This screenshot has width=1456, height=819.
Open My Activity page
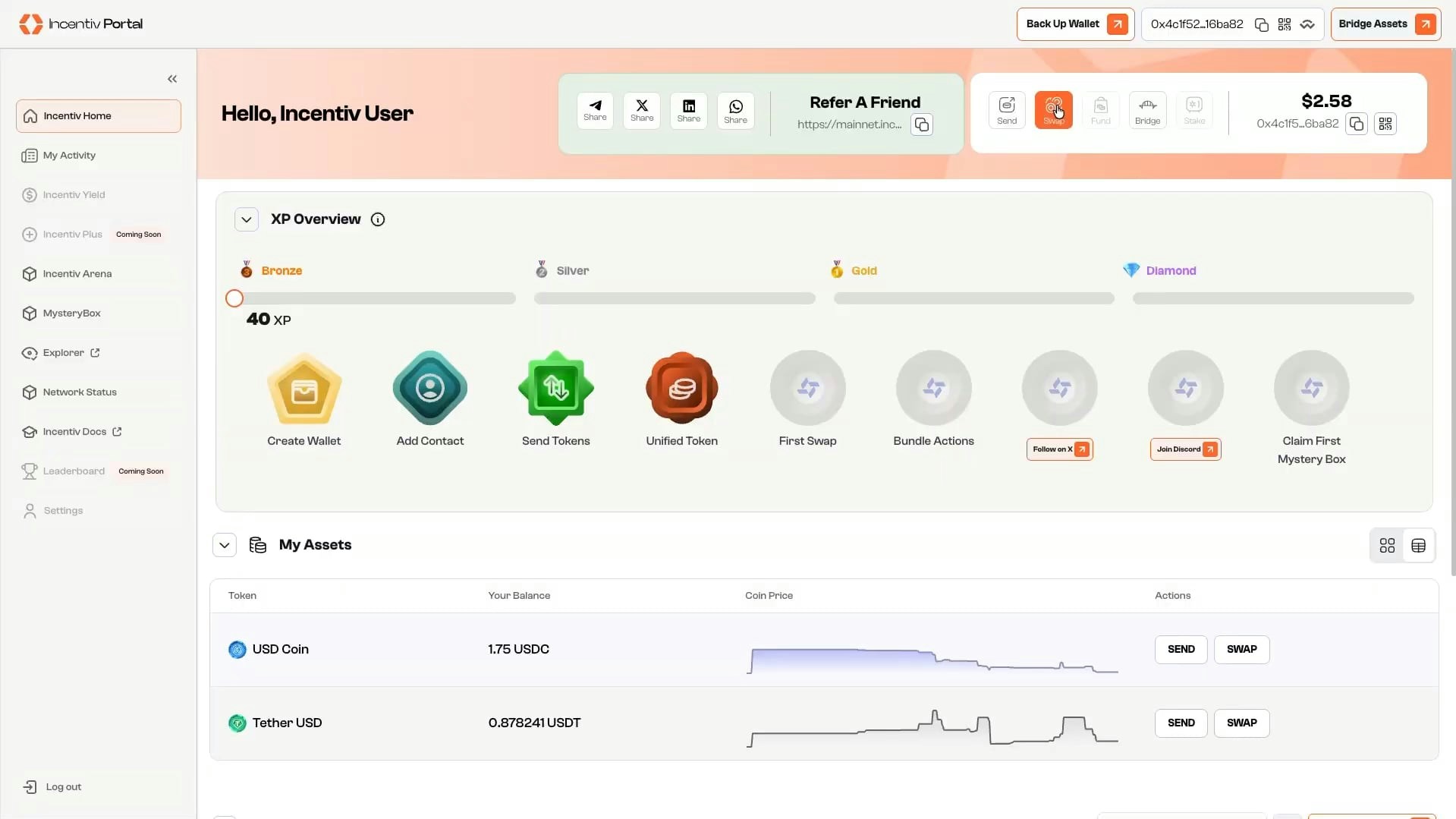coord(99,156)
